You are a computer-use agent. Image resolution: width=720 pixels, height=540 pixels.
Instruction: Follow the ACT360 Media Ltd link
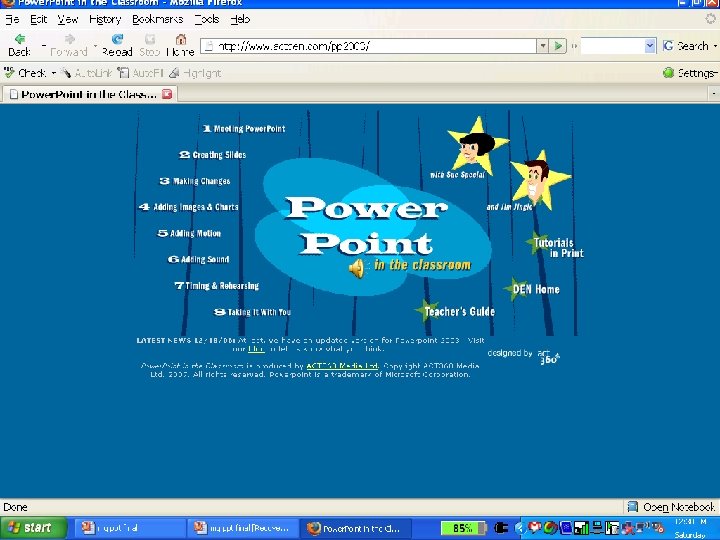point(342,366)
